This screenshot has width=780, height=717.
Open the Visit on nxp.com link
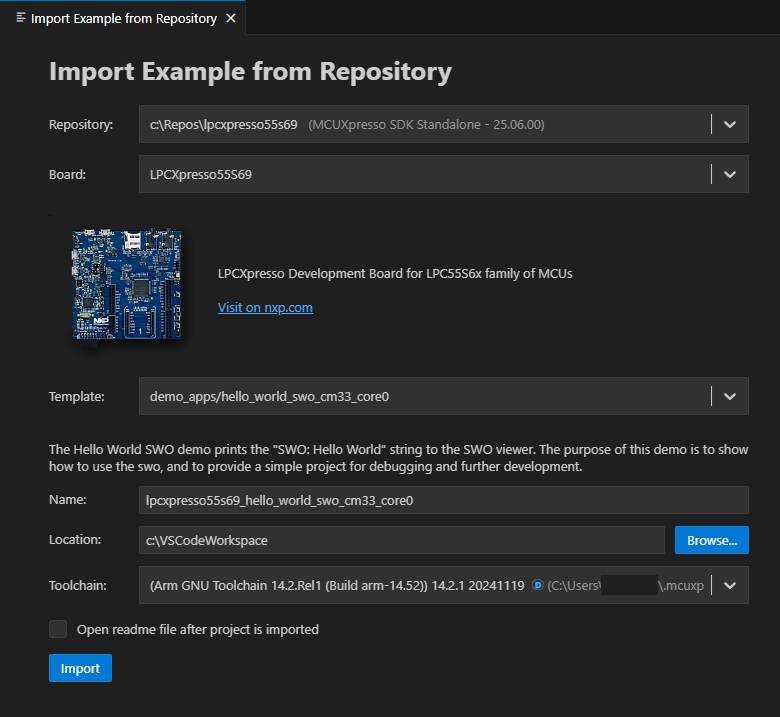click(265, 307)
